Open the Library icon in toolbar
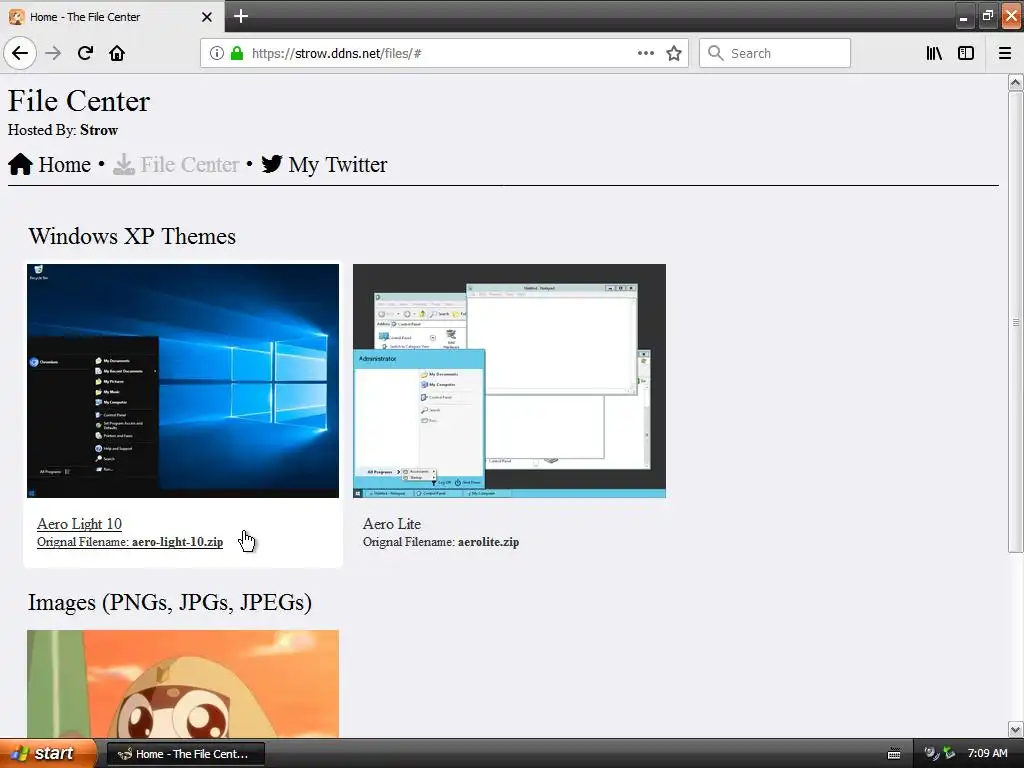The height and width of the screenshot is (768, 1024). click(934, 53)
